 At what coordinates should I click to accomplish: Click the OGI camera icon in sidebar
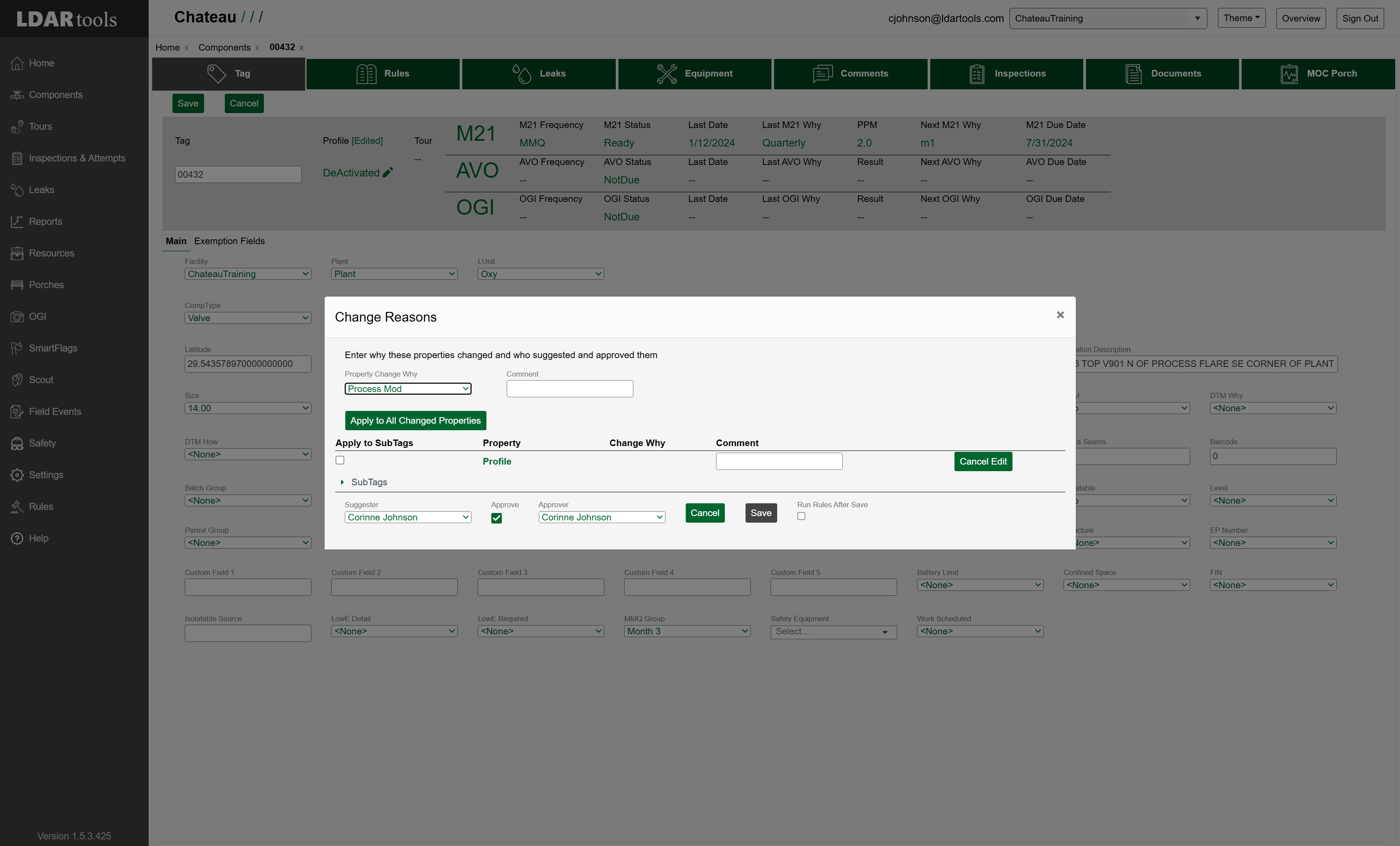pos(17,316)
